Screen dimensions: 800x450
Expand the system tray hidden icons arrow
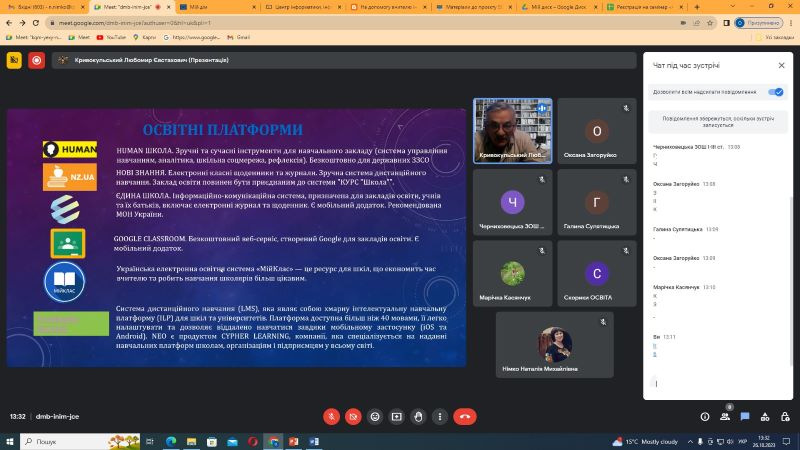pyautogui.click(x=690, y=441)
